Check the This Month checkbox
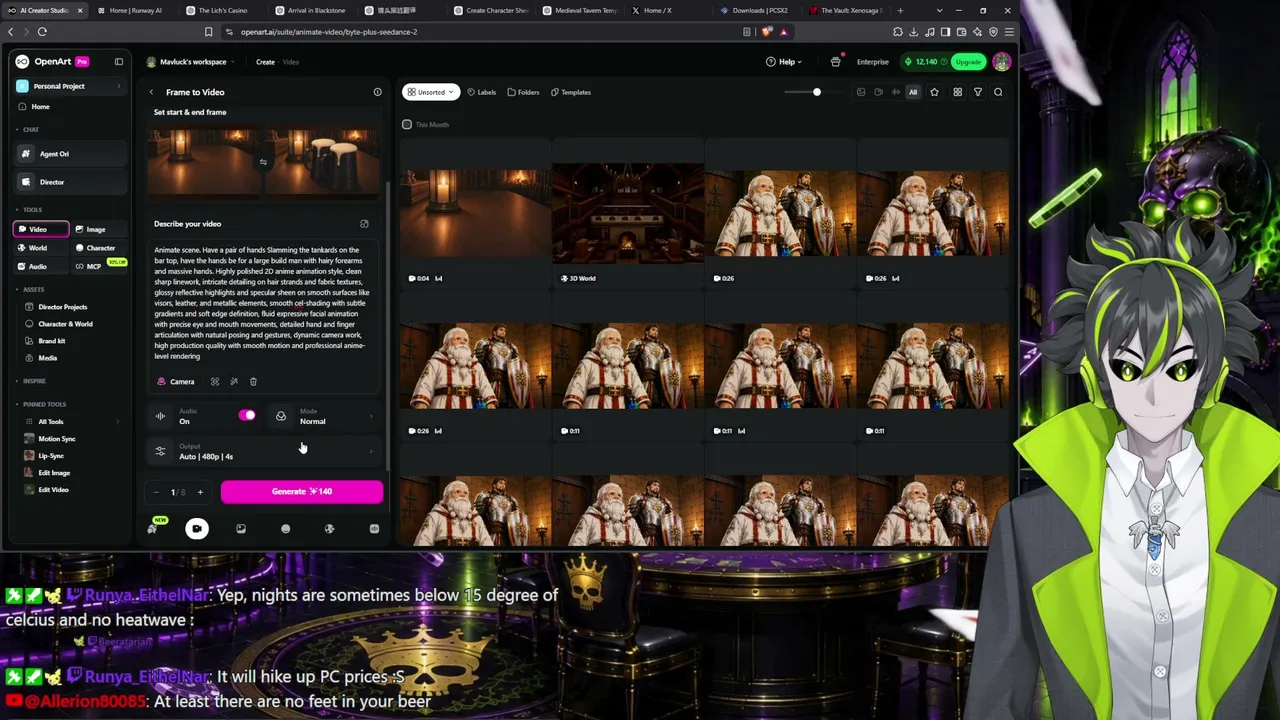1280x720 pixels. coord(407,125)
